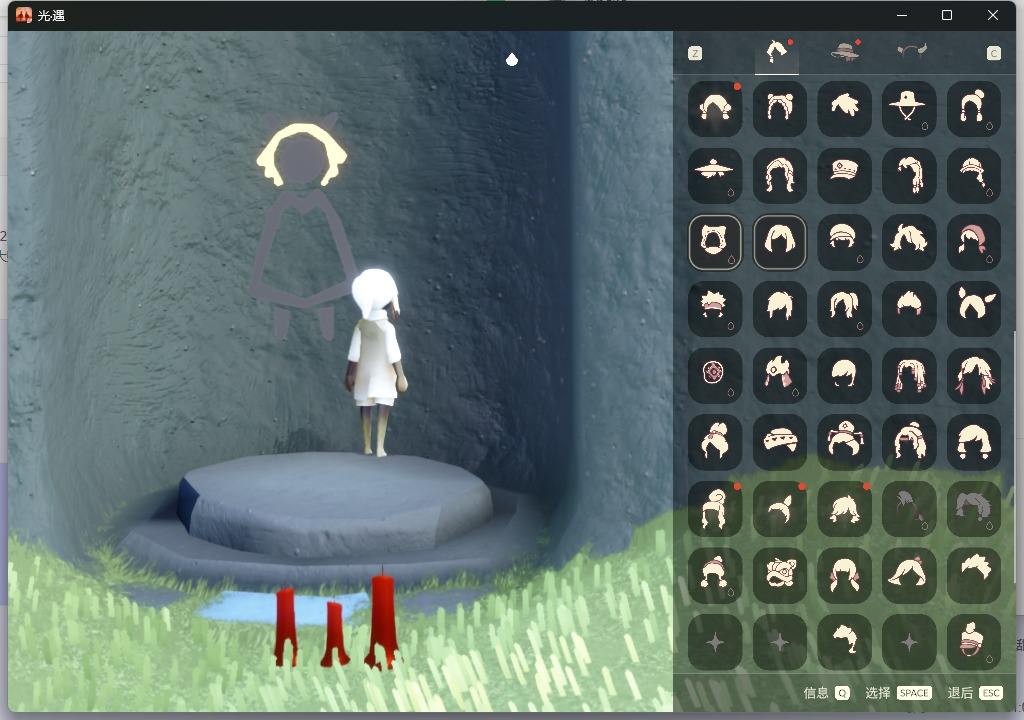
Task: Click the 信息 info button
Action: click(826, 693)
